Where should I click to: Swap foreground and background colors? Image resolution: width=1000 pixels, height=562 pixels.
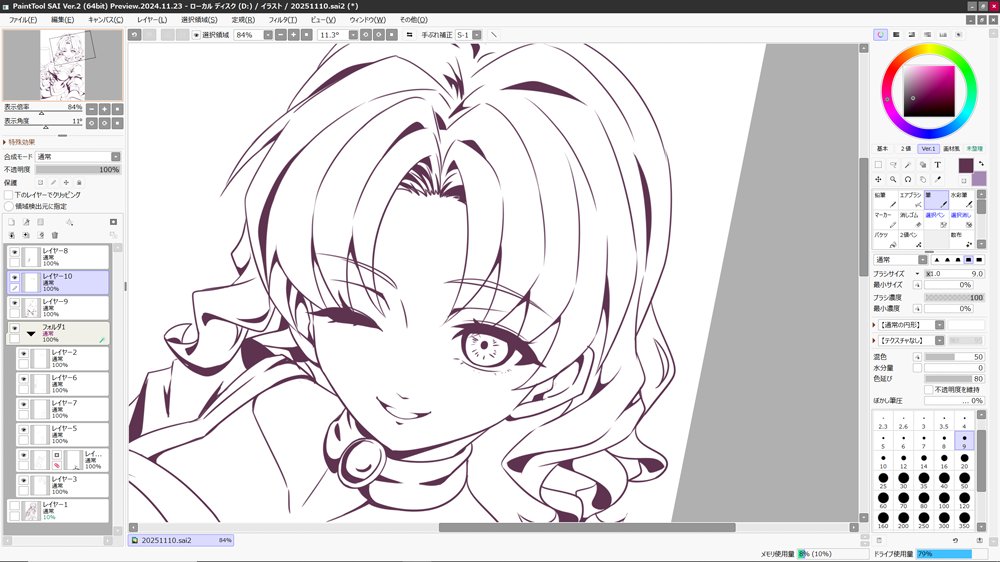coord(981,164)
